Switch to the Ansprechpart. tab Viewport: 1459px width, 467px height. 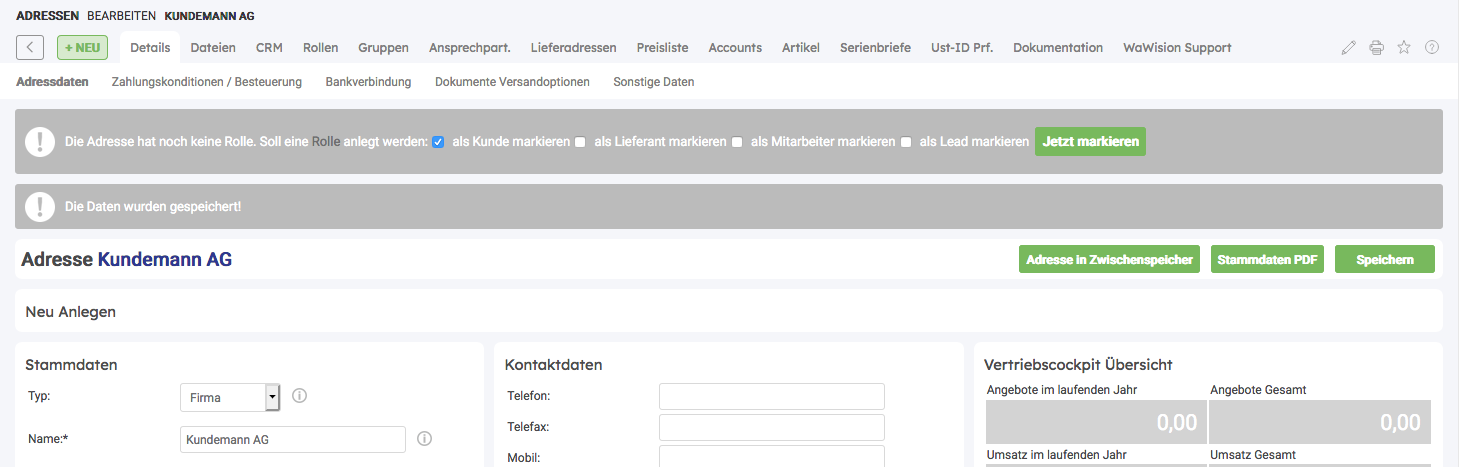pos(470,47)
